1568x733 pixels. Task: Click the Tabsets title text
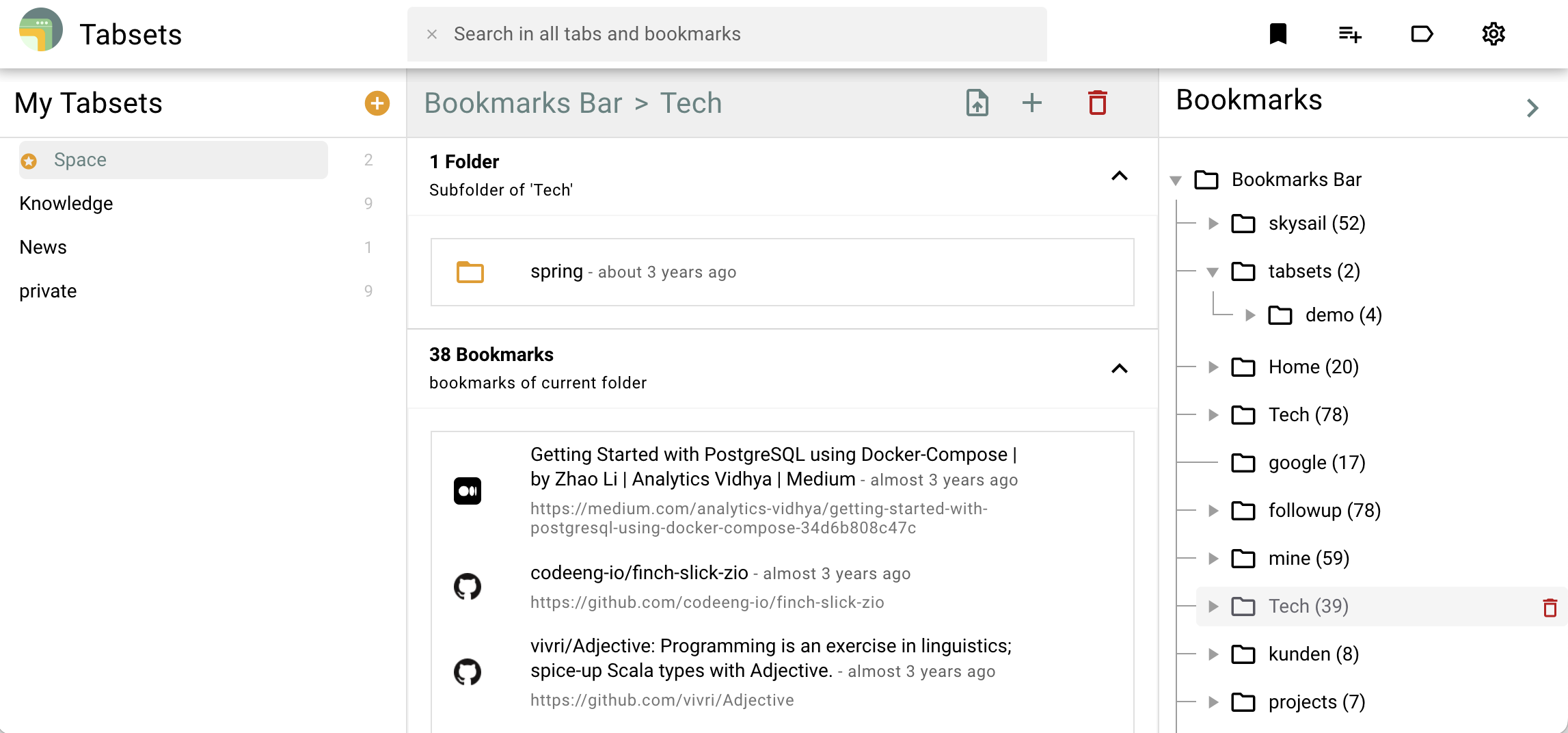click(131, 34)
